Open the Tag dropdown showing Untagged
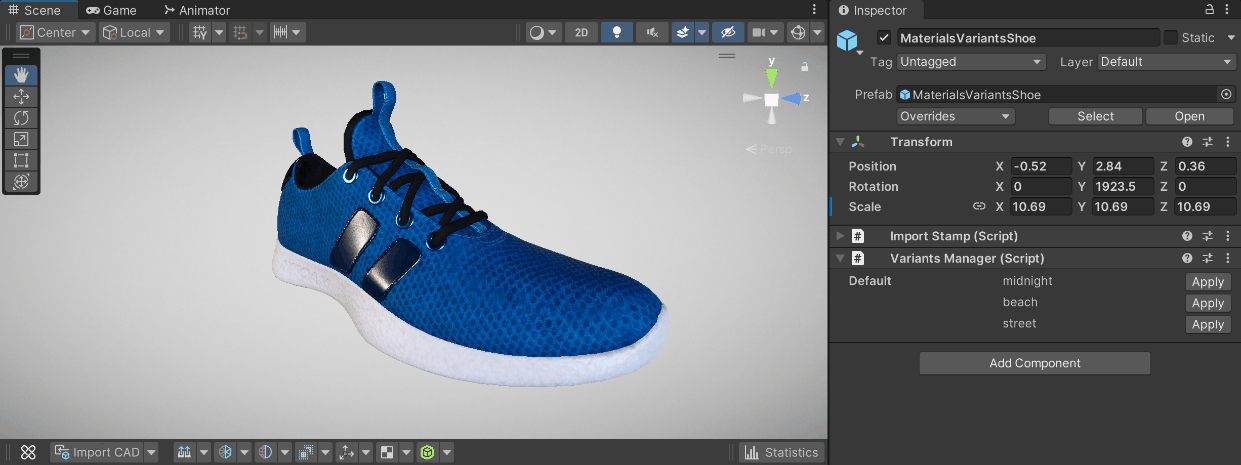The width and height of the screenshot is (1241, 465). coord(970,62)
